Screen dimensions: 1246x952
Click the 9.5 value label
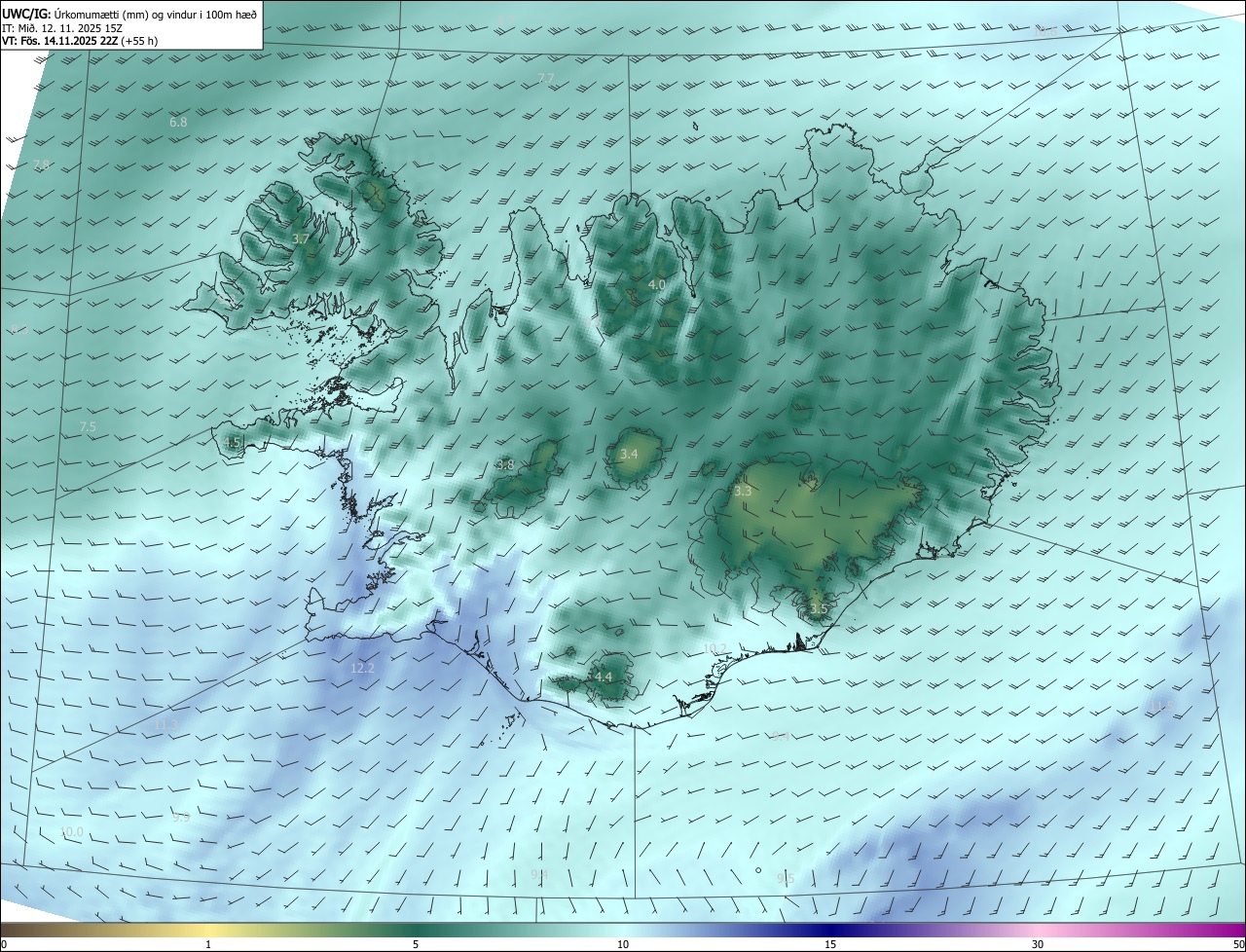786,878
